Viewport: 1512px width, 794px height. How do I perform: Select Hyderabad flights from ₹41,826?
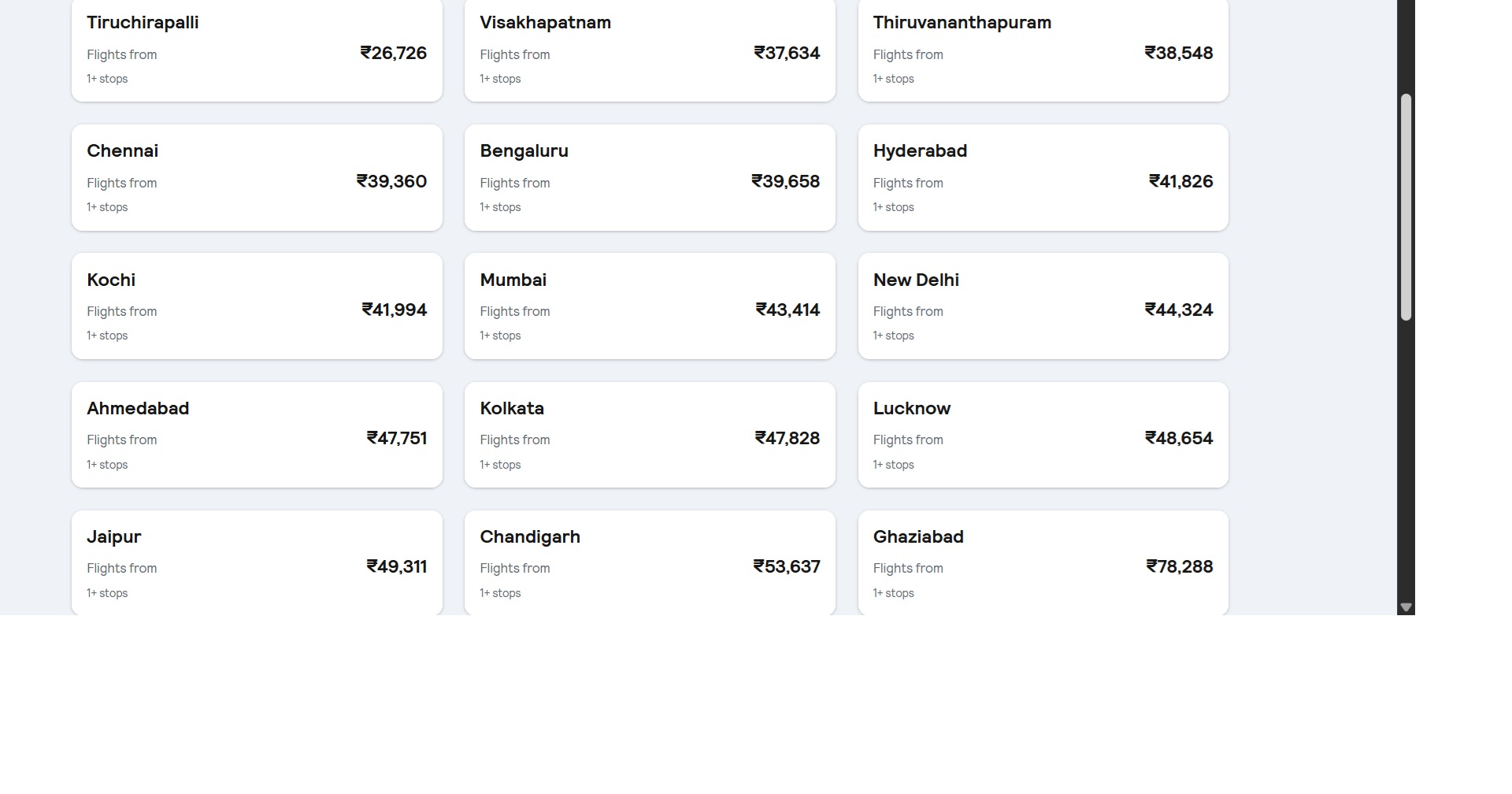(1043, 178)
